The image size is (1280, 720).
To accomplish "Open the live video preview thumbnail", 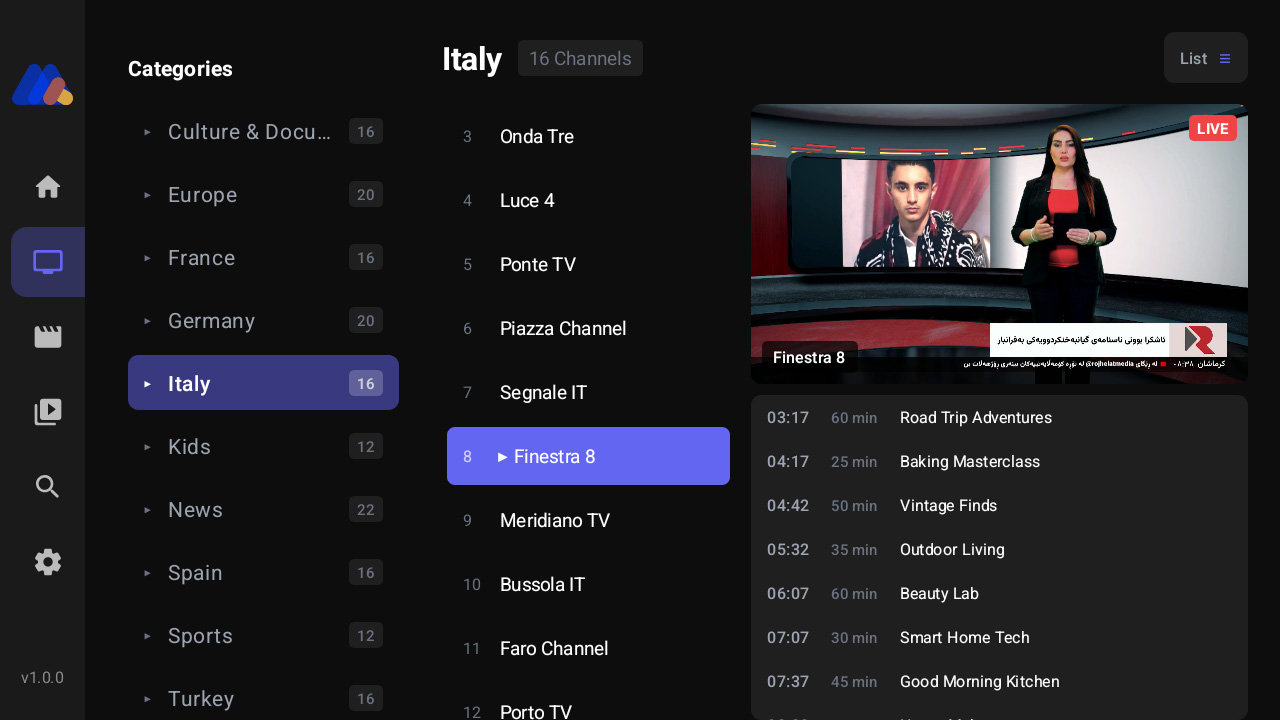I will coord(999,243).
